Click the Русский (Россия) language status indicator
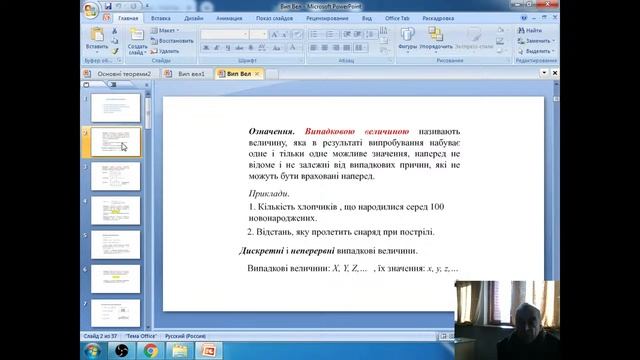This screenshot has width=640, height=360. (x=185, y=336)
